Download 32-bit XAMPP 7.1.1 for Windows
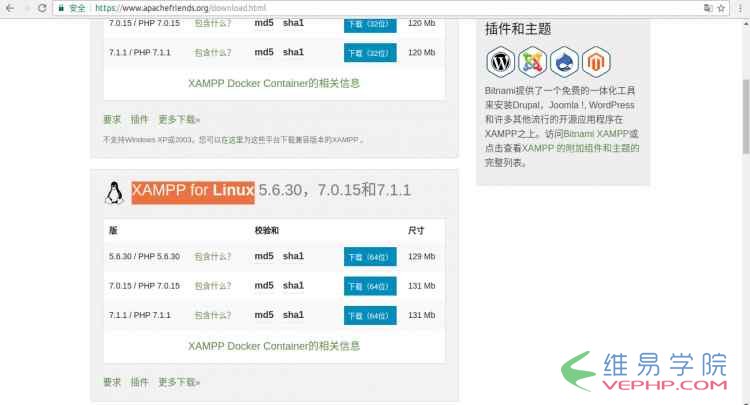Viewport: 750px width, 405px height. point(370,53)
